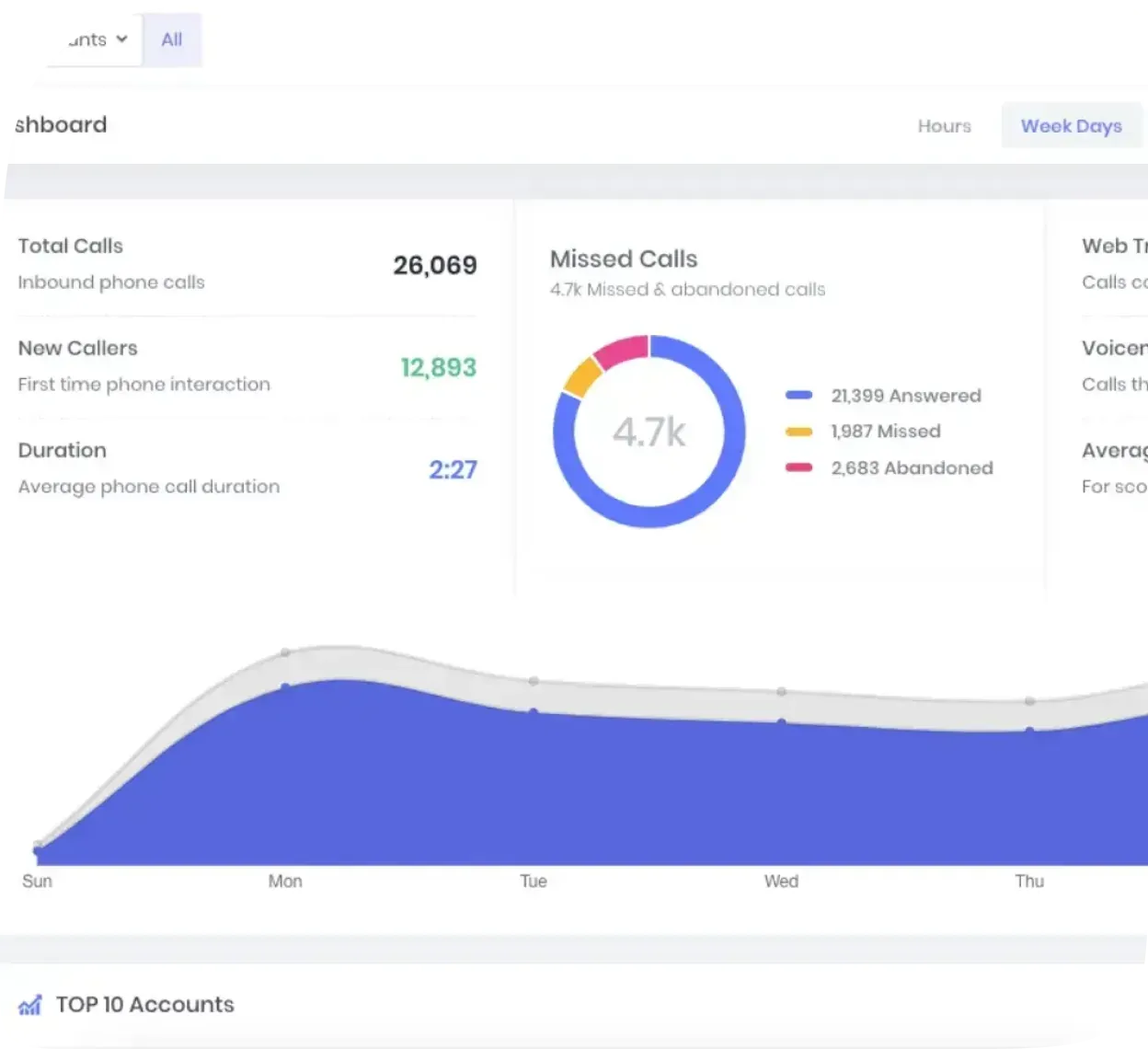Click the Mon data point on gray line
Image resolution: width=1148 pixels, height=1049 pixels.
tap(285, 652)
